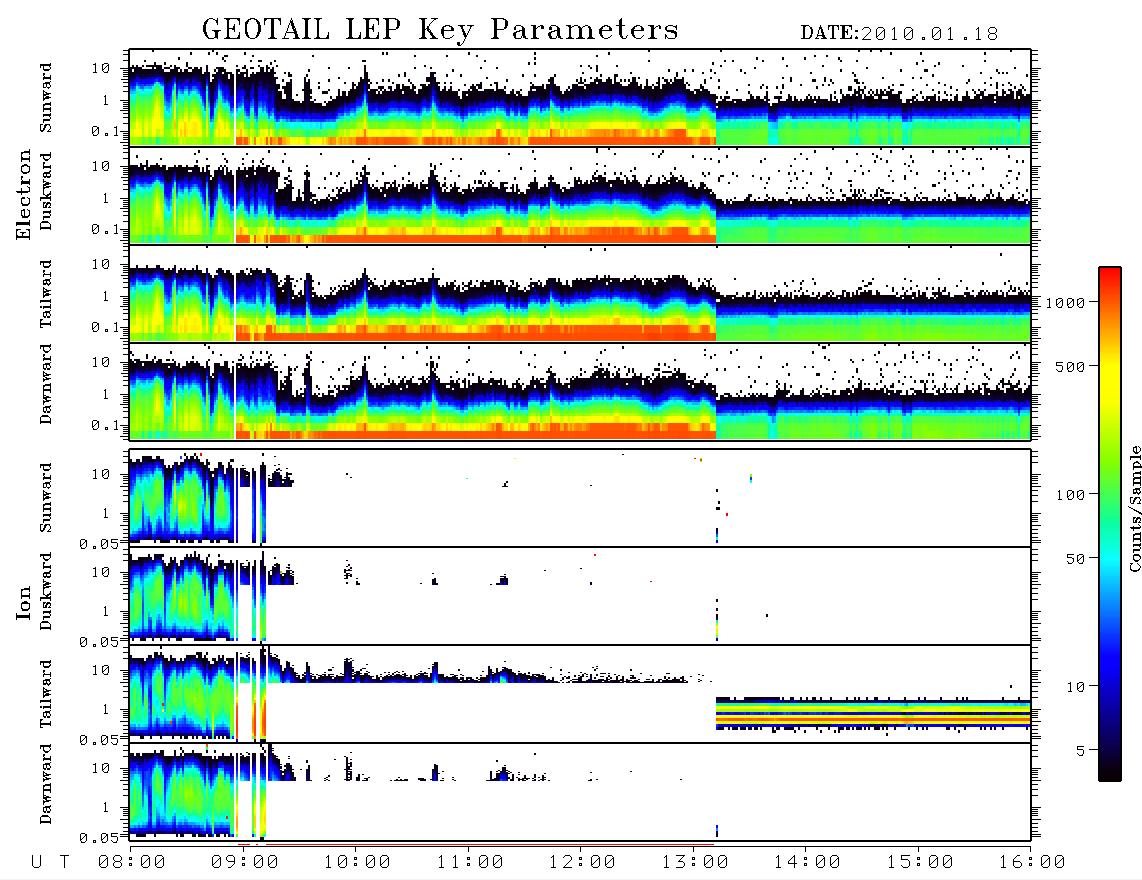Click the "08:00" time tick label

[131, 863]
